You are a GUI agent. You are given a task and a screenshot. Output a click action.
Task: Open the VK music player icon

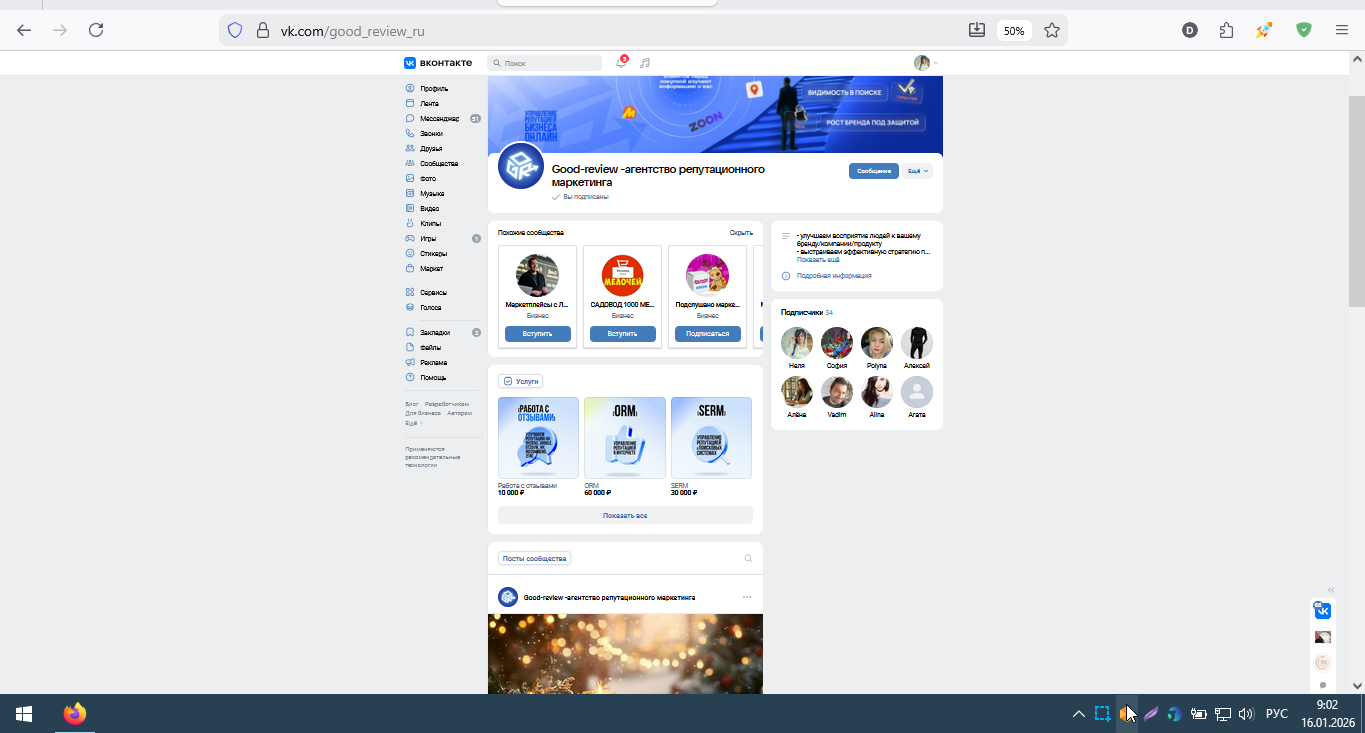point(645,63)
